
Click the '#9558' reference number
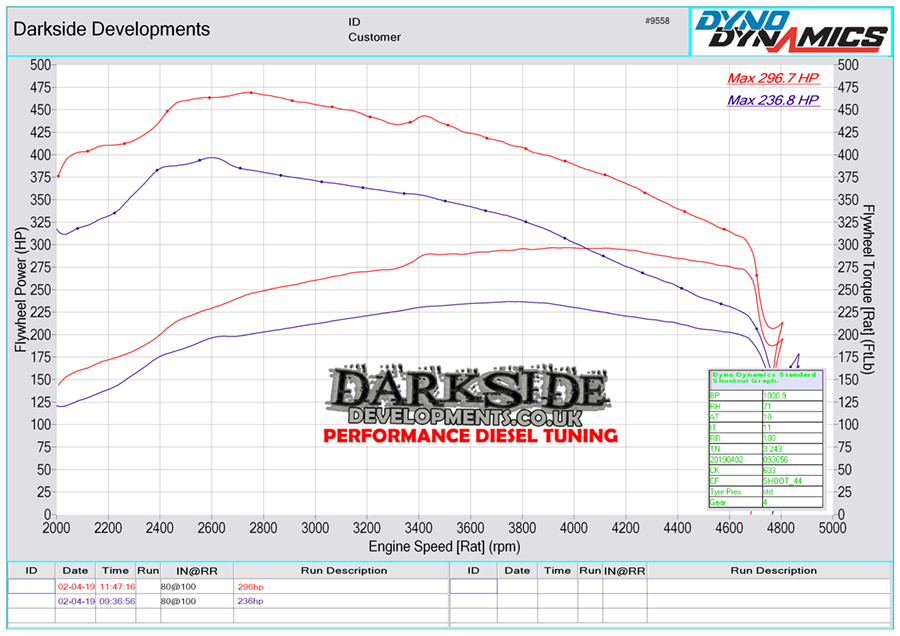click(657, 21)
